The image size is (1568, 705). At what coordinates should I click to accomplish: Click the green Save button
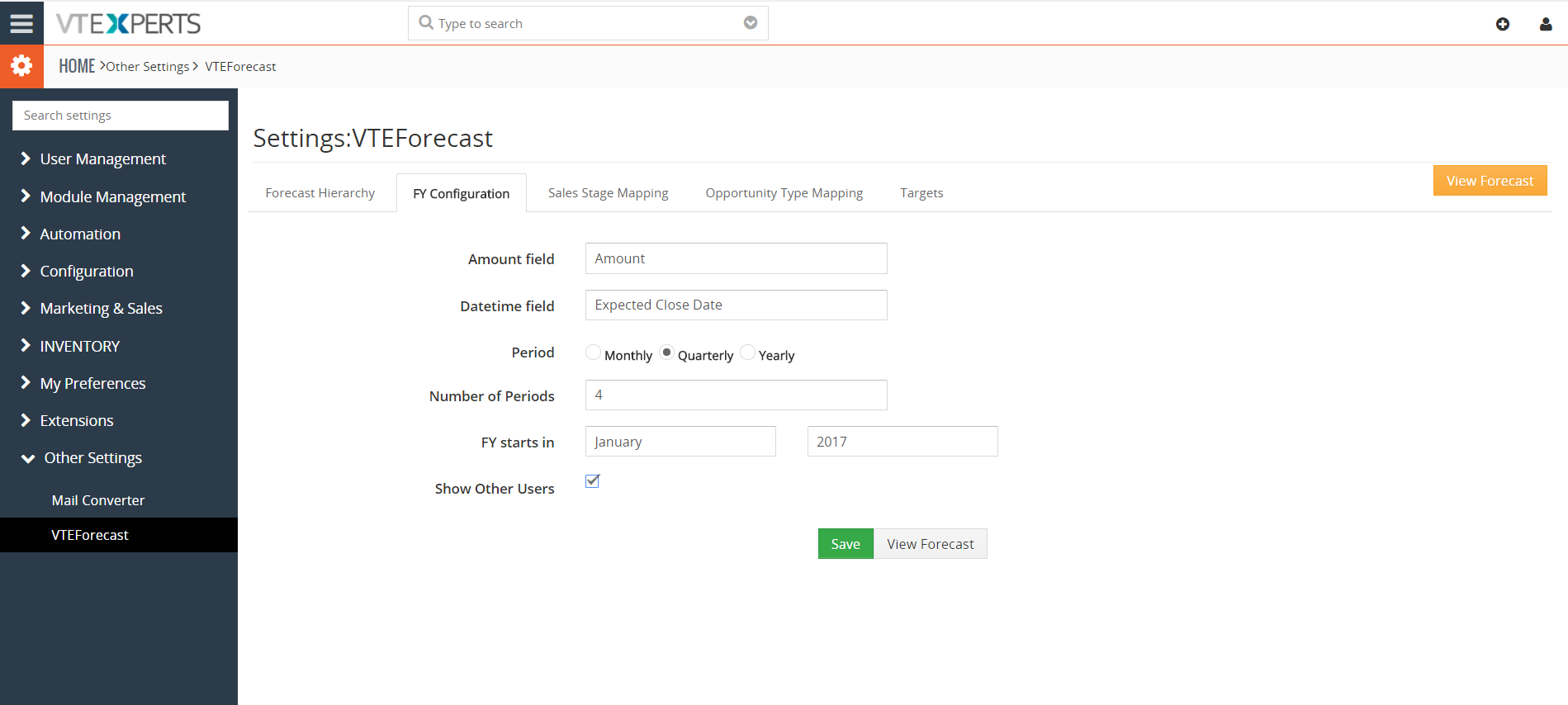[x=846, y=544]
